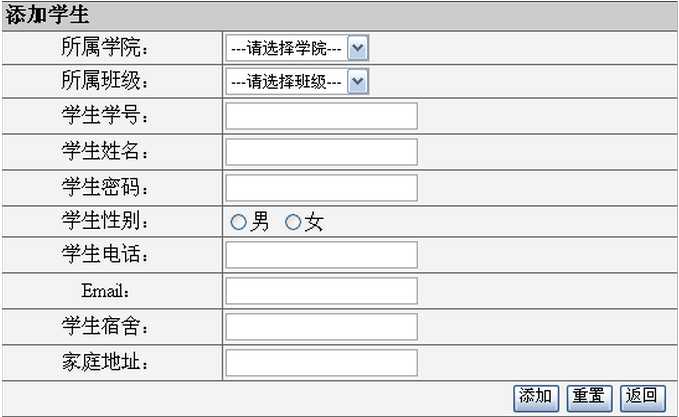679x417 pixels.
Task: Open the 所属学院 college dropdown
Action: pos(297,47)
